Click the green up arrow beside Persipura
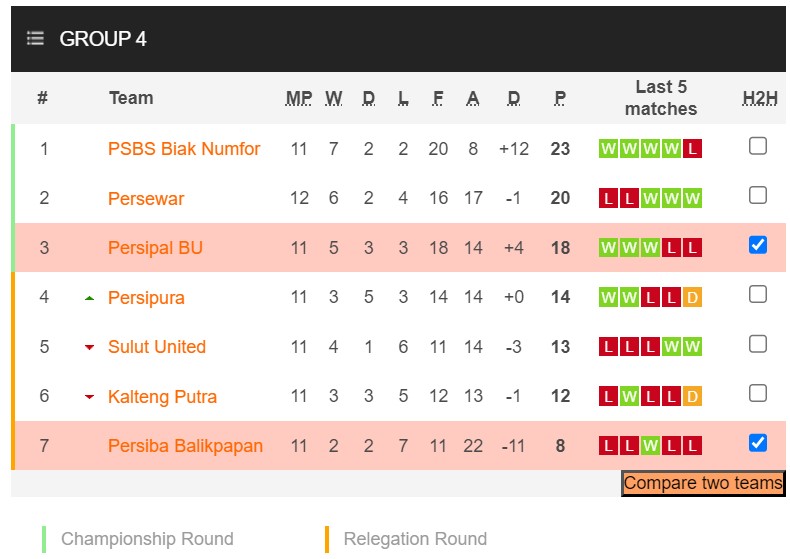 pyautogui.click(x=90, y=298)
